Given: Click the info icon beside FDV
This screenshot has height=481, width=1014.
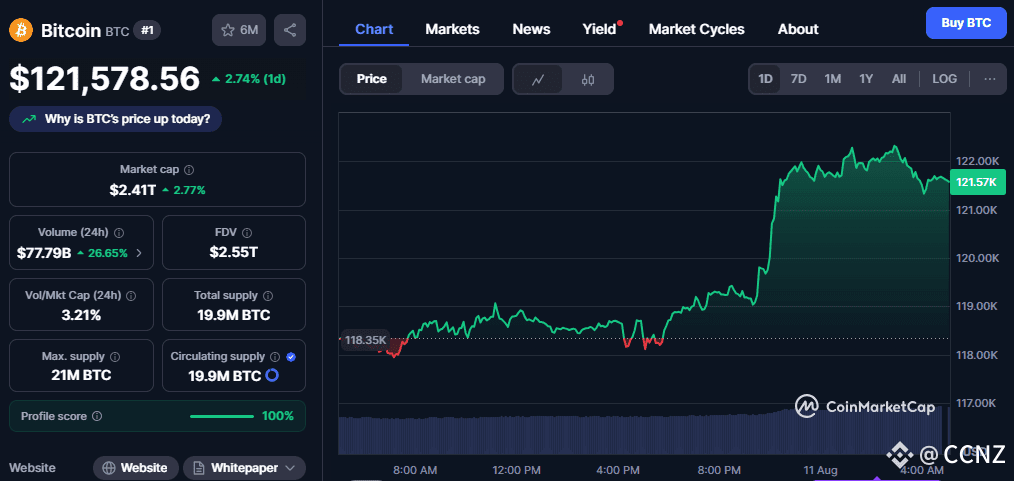Looking at the screenshot, I should click(x=247, y=233).
